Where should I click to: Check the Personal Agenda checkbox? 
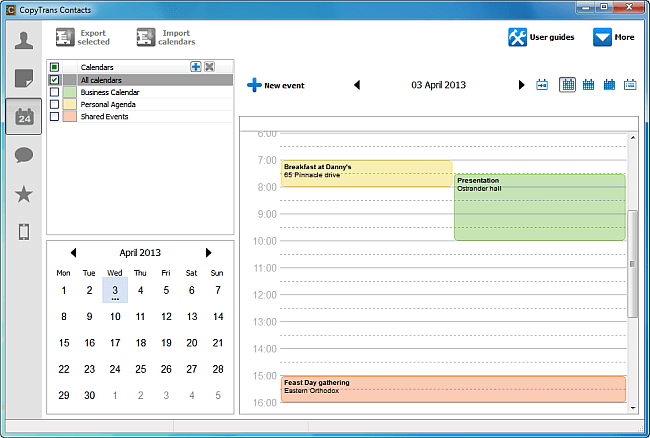click(x=54, y=104)
